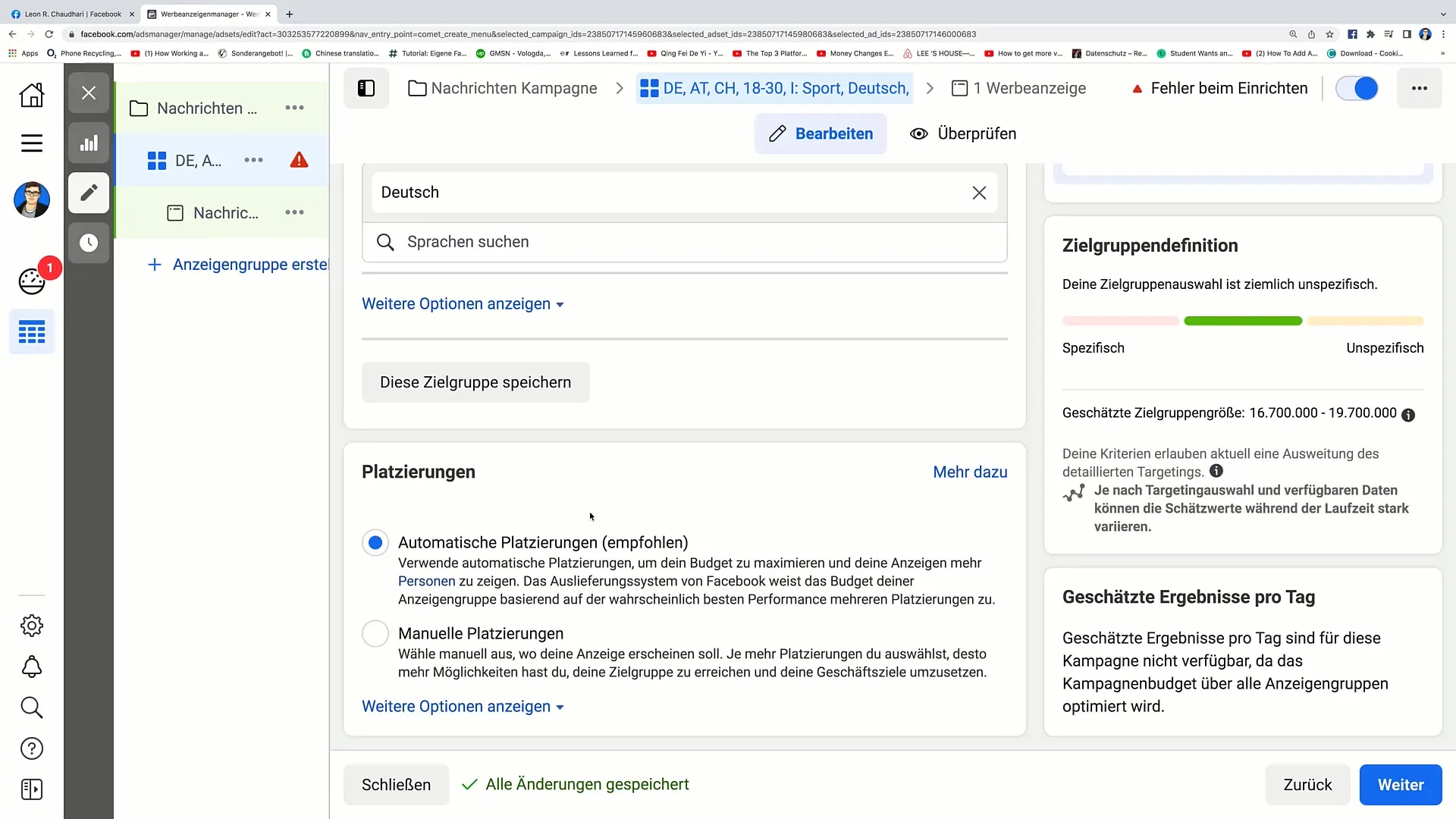Open the campaigns table grid icon
1456x819 pixels.
(x=32, y=332)
